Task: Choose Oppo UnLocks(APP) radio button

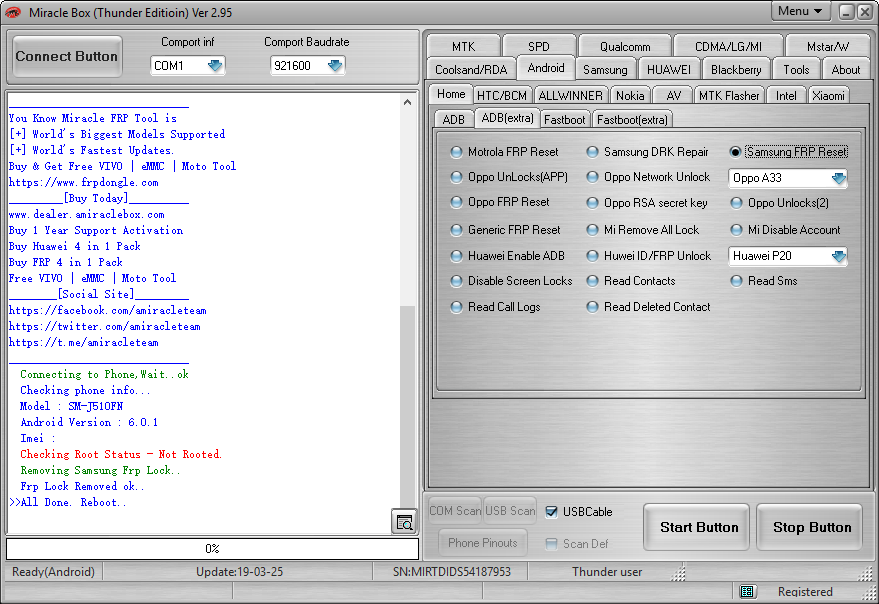Action: pyautogui.click(x=509, y=177)
